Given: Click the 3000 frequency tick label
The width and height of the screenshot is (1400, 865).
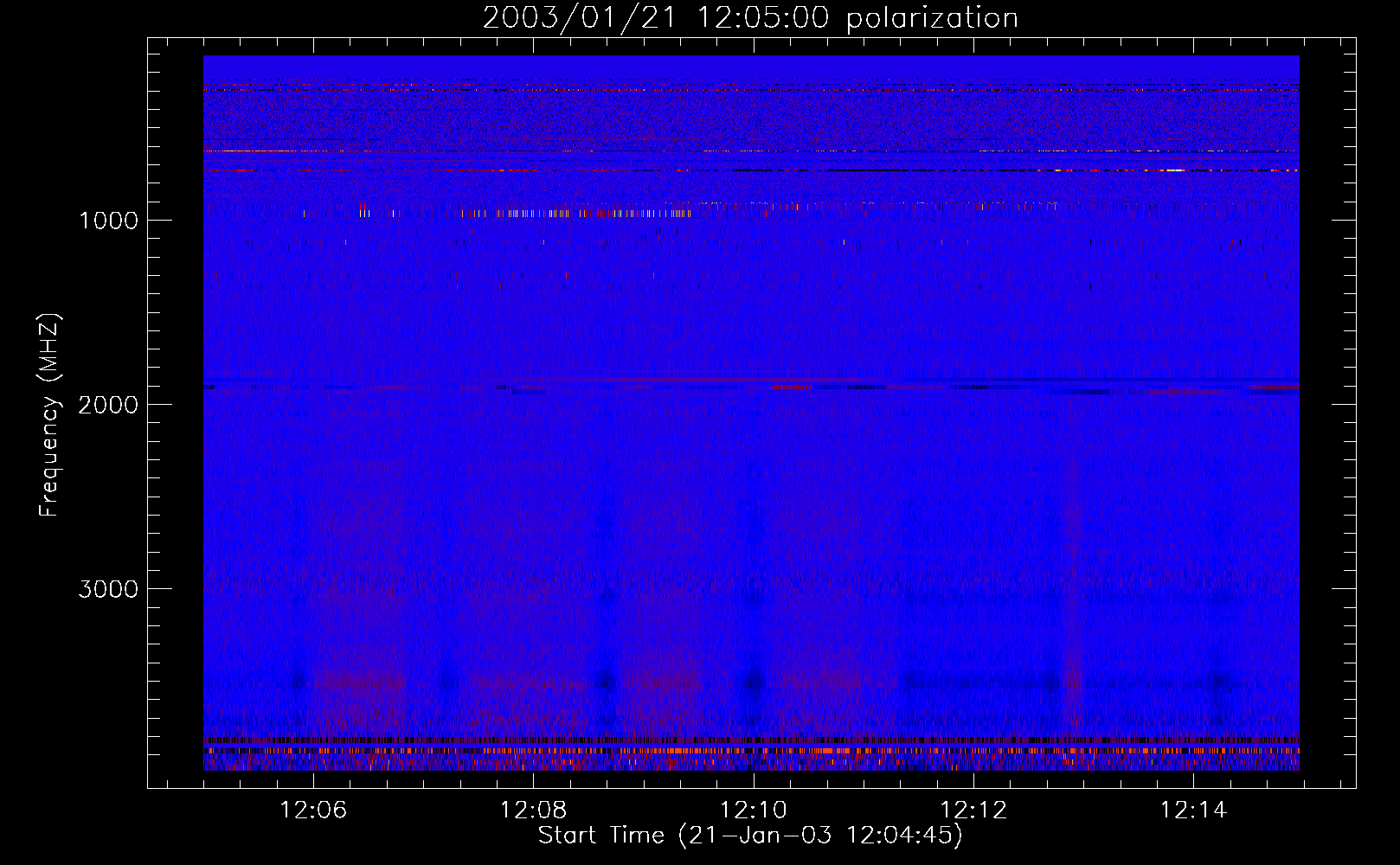Looking at the screenshot, I should click(x=108, y=589).
